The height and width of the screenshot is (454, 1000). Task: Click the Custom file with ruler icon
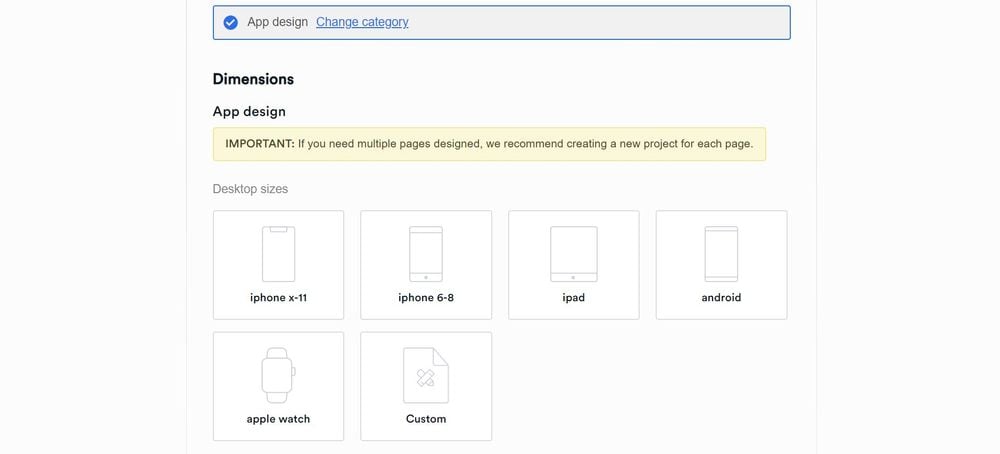point(426,375)
